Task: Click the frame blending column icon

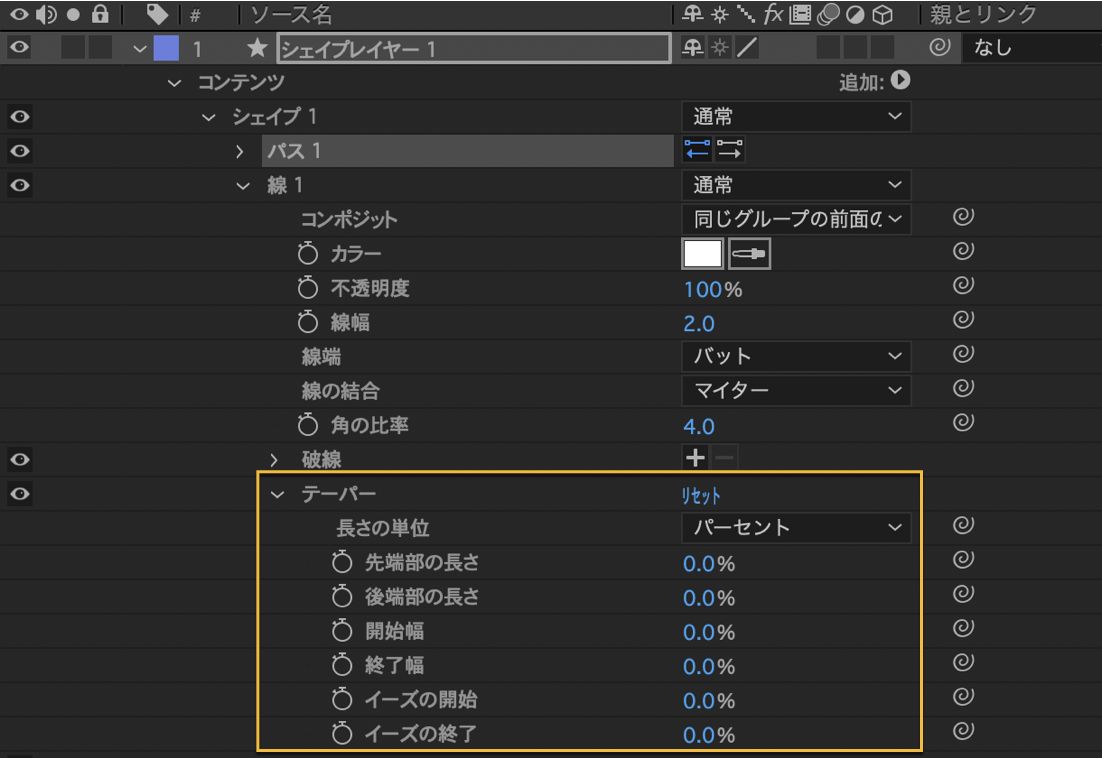Action: [x=800, y=15]
